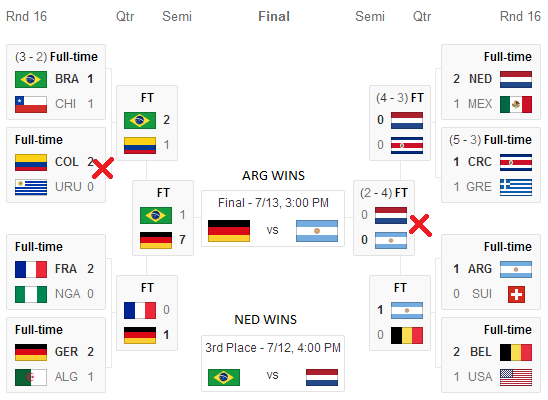Click the Mexico flag next to MEX
Viewport: 548px width, 400px height.
(x=516, y=104)
